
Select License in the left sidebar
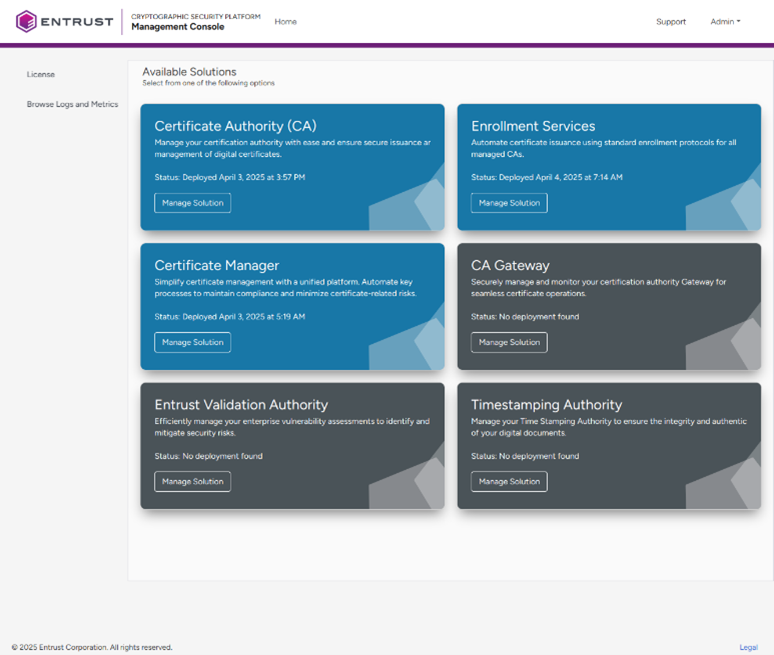coord(41,75)
